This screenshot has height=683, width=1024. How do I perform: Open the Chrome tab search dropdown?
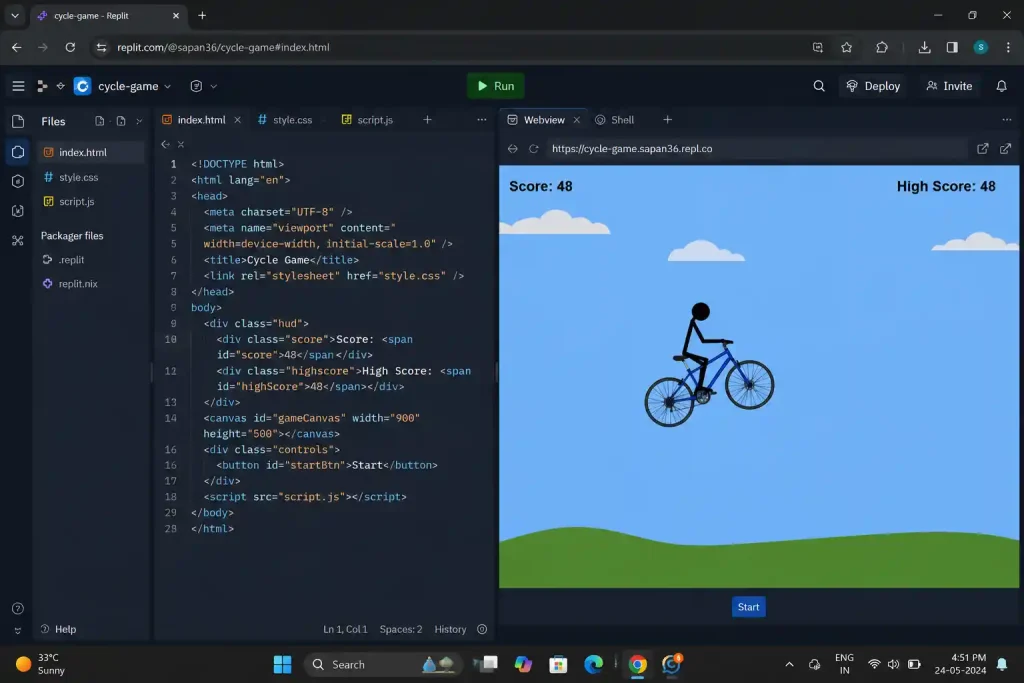click(15, 16)
